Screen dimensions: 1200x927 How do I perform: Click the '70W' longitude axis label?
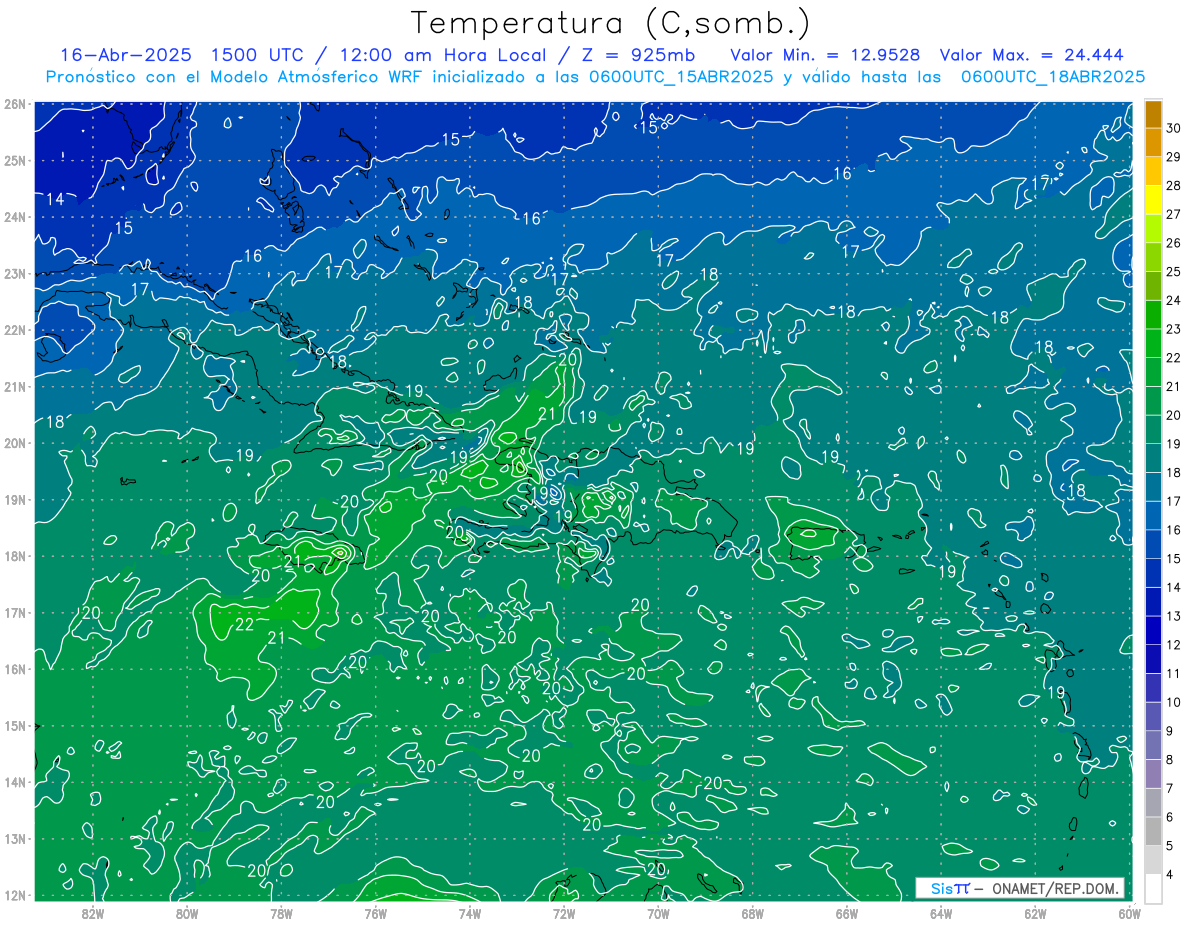click(x=658, y=912)
